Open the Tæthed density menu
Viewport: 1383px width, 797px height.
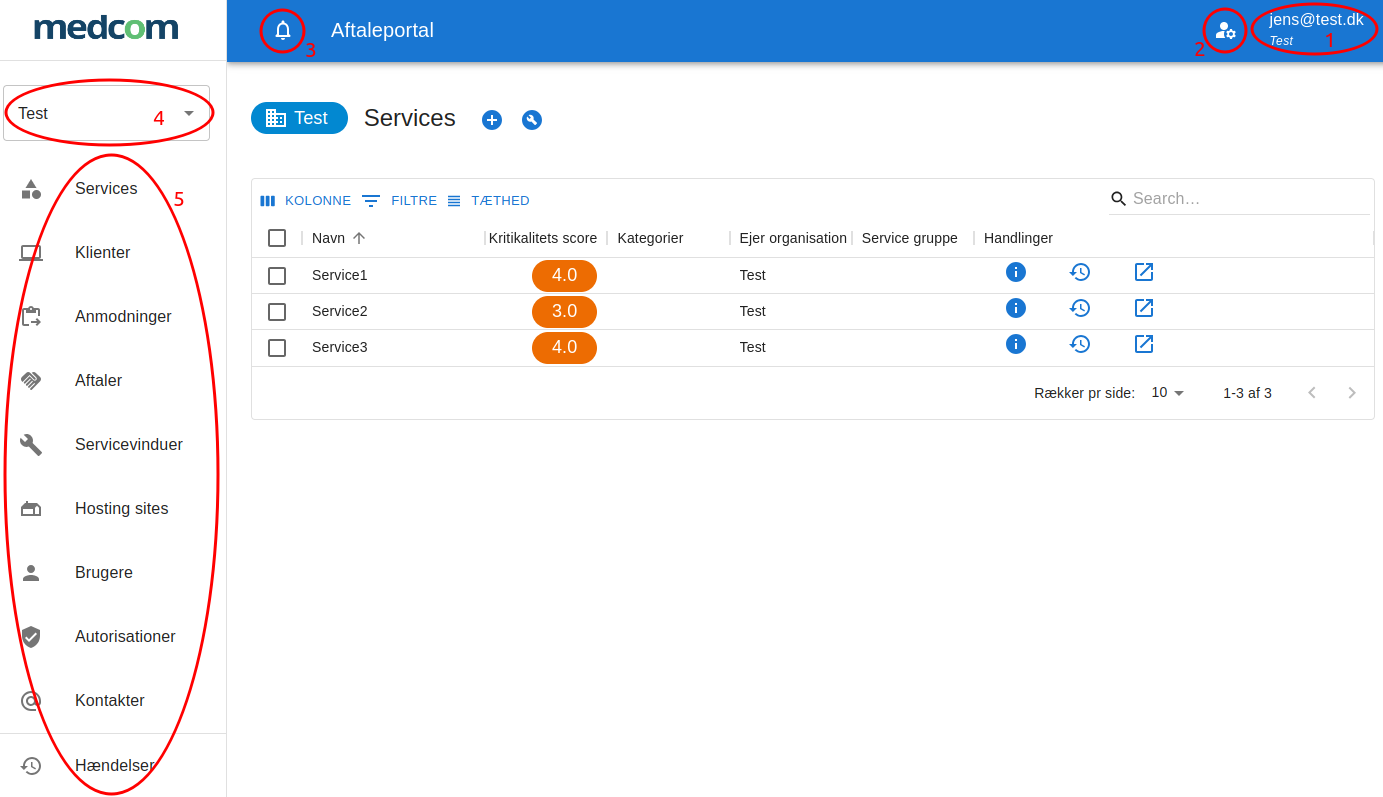[x=488, y=201]
